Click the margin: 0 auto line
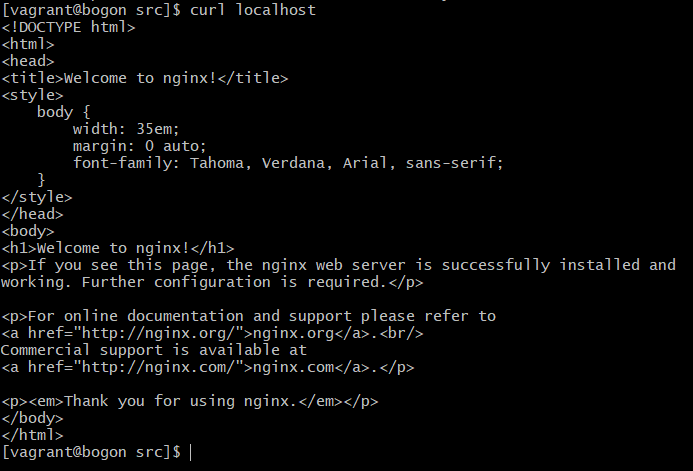 (140, 146)
